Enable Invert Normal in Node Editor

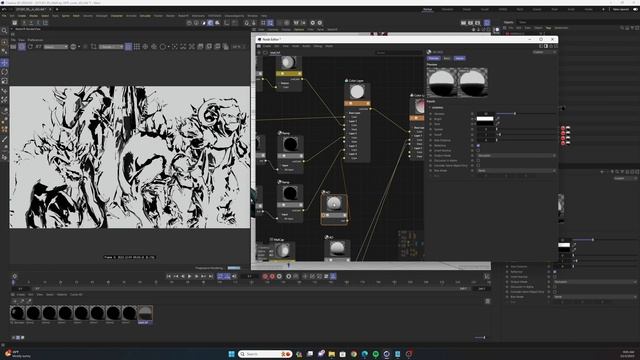coord(478,151)
